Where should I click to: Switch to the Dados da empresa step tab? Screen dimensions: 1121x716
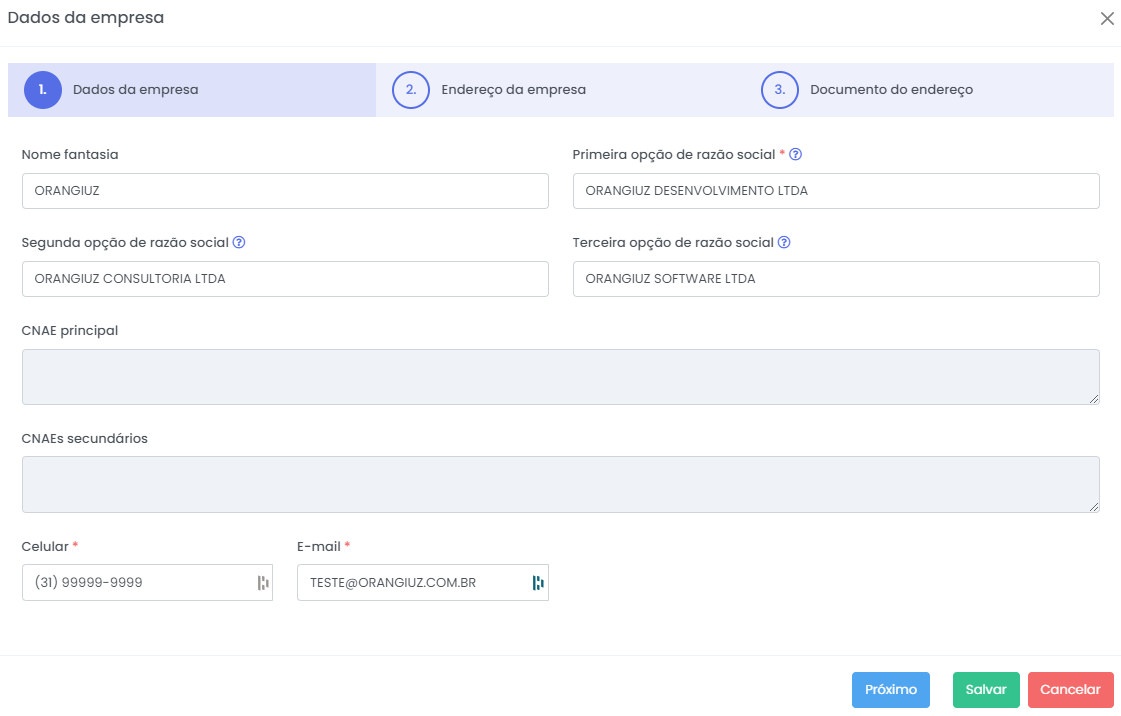[x=192, y=90]
